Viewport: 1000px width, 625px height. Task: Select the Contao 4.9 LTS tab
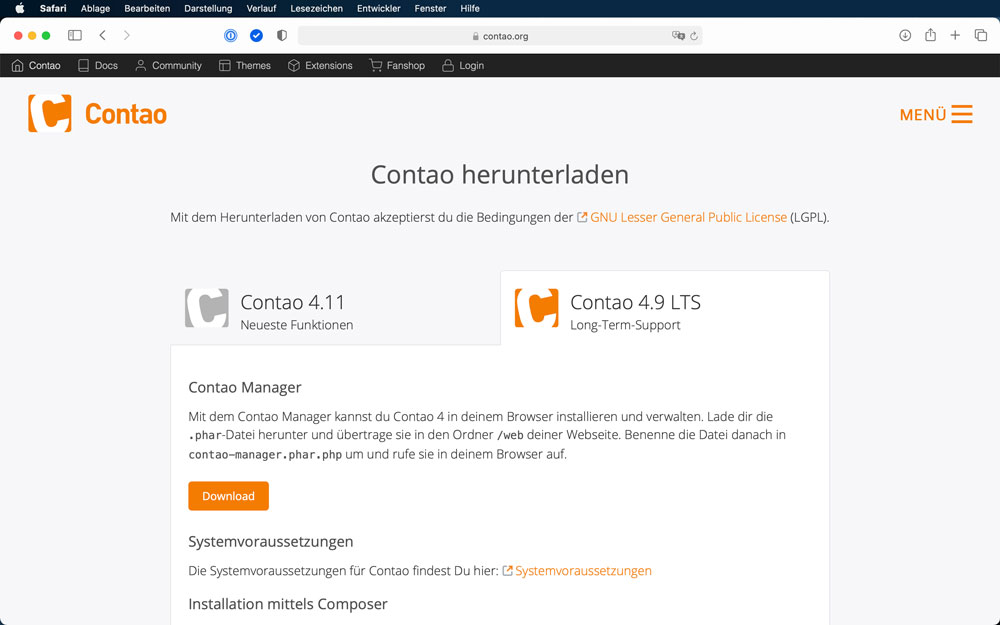coord(665,308)
